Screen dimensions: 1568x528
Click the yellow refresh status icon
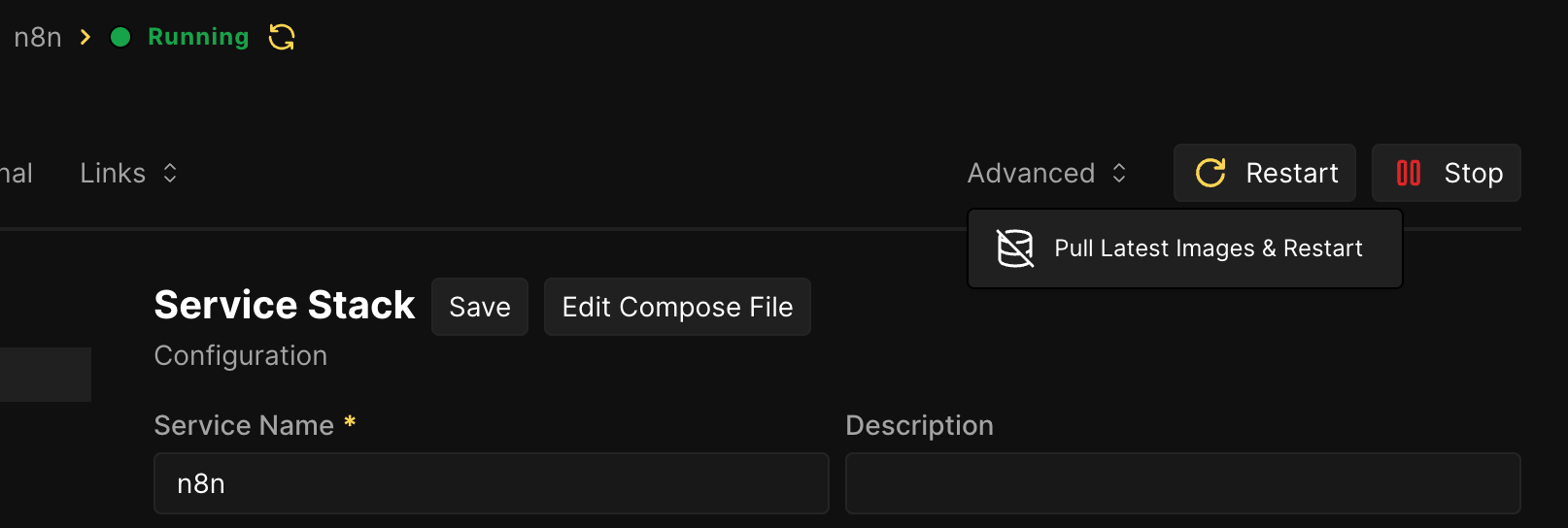tap(282, 37)
